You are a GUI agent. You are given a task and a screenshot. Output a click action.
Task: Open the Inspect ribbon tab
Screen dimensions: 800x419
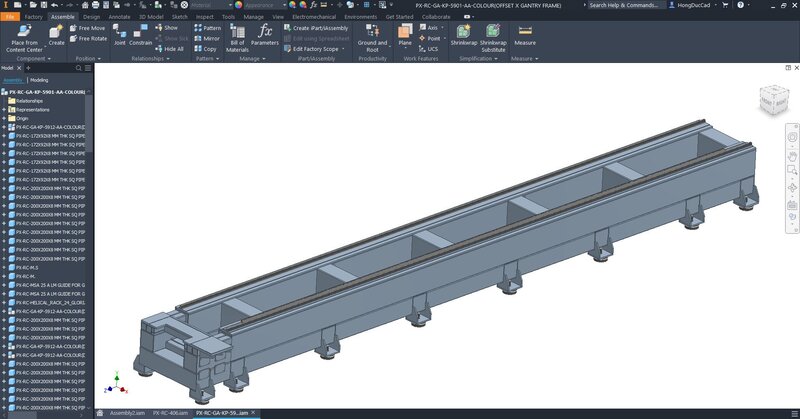(204, 17)
